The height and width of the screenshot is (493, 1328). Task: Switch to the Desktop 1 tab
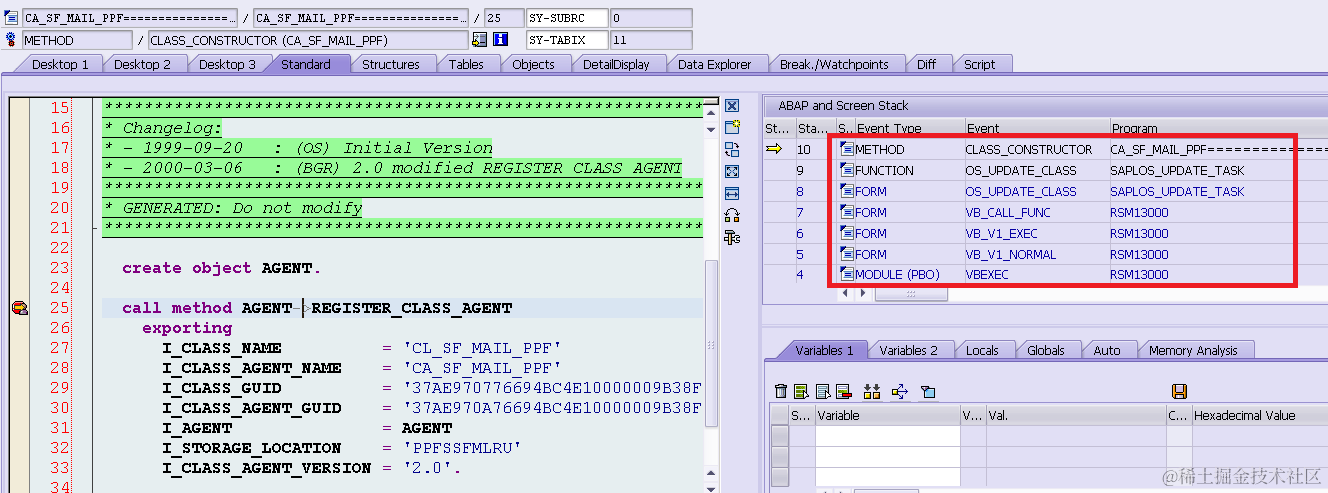tap(60, 64)
